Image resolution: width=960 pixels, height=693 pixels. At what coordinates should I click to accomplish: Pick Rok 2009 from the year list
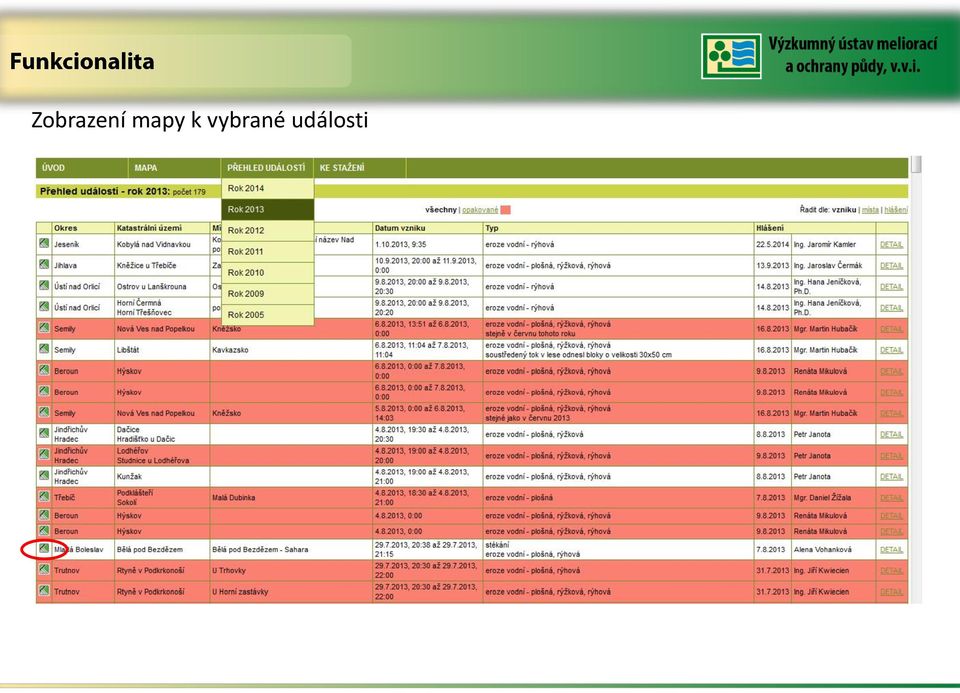pos(268,294)
